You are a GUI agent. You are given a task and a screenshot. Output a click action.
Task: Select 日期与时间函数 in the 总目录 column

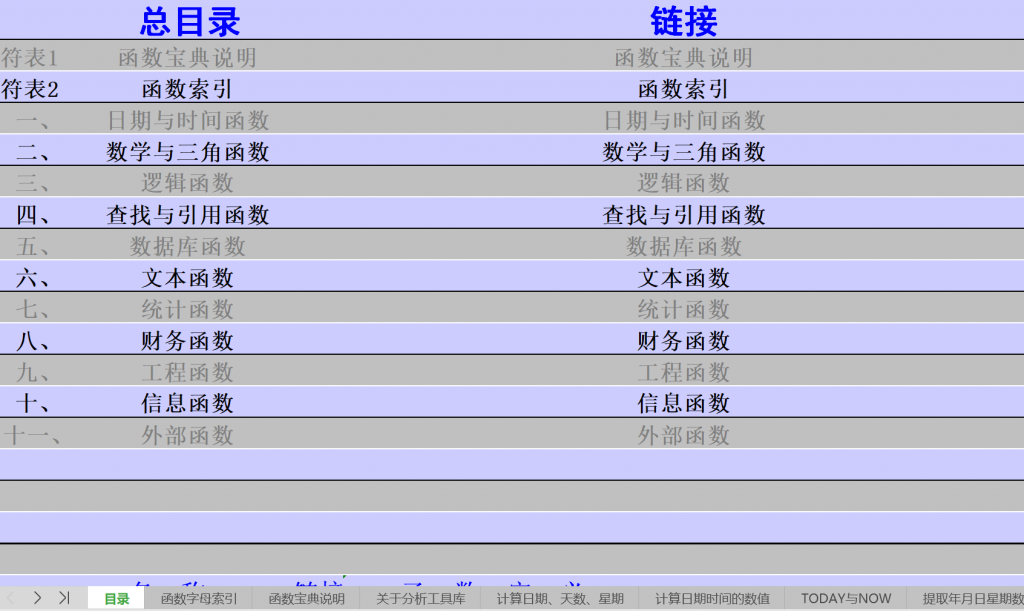(x=187, y=120)
